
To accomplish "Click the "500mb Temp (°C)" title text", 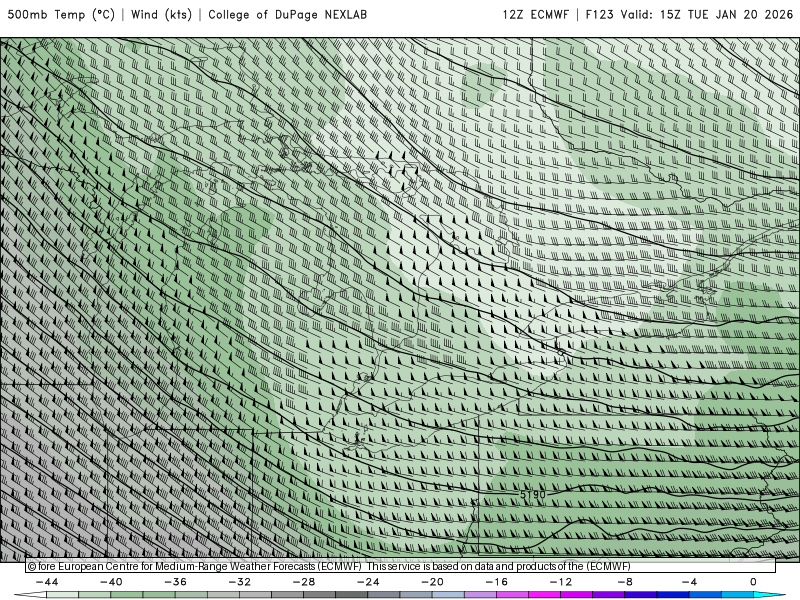I will [61, 15].
